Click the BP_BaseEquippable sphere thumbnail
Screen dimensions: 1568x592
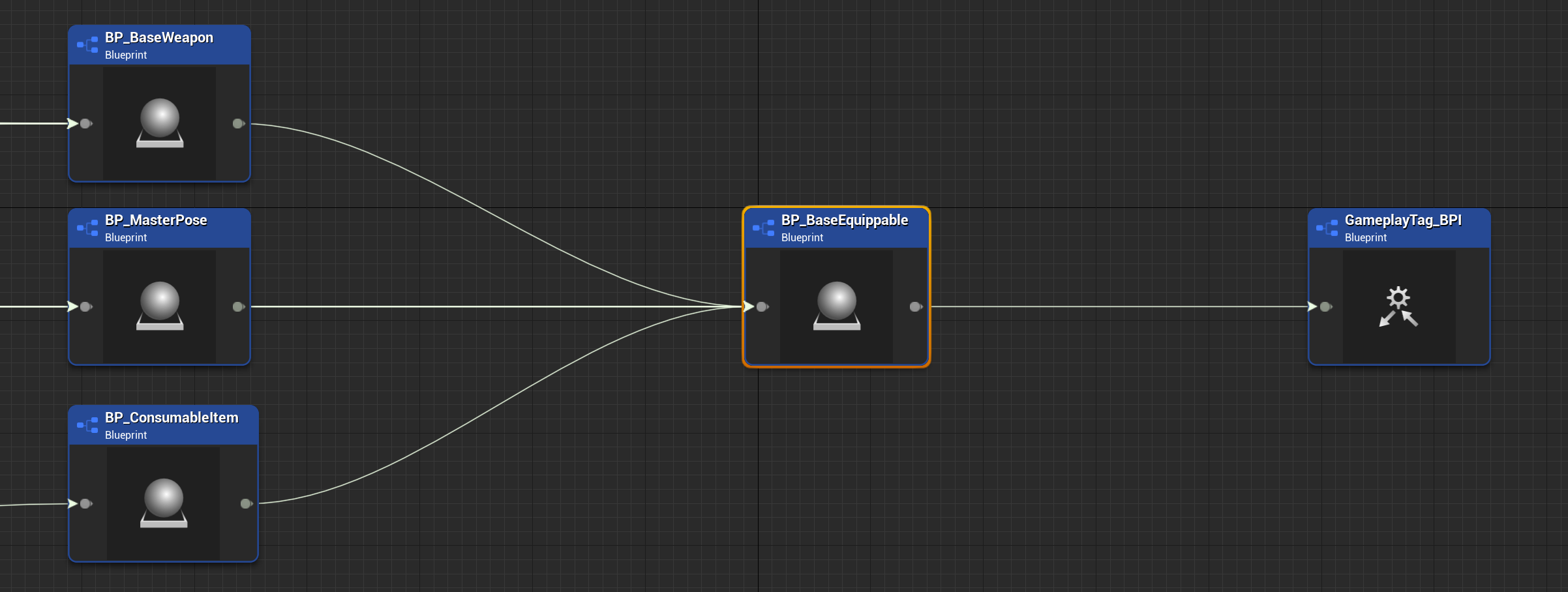(837, 306)
